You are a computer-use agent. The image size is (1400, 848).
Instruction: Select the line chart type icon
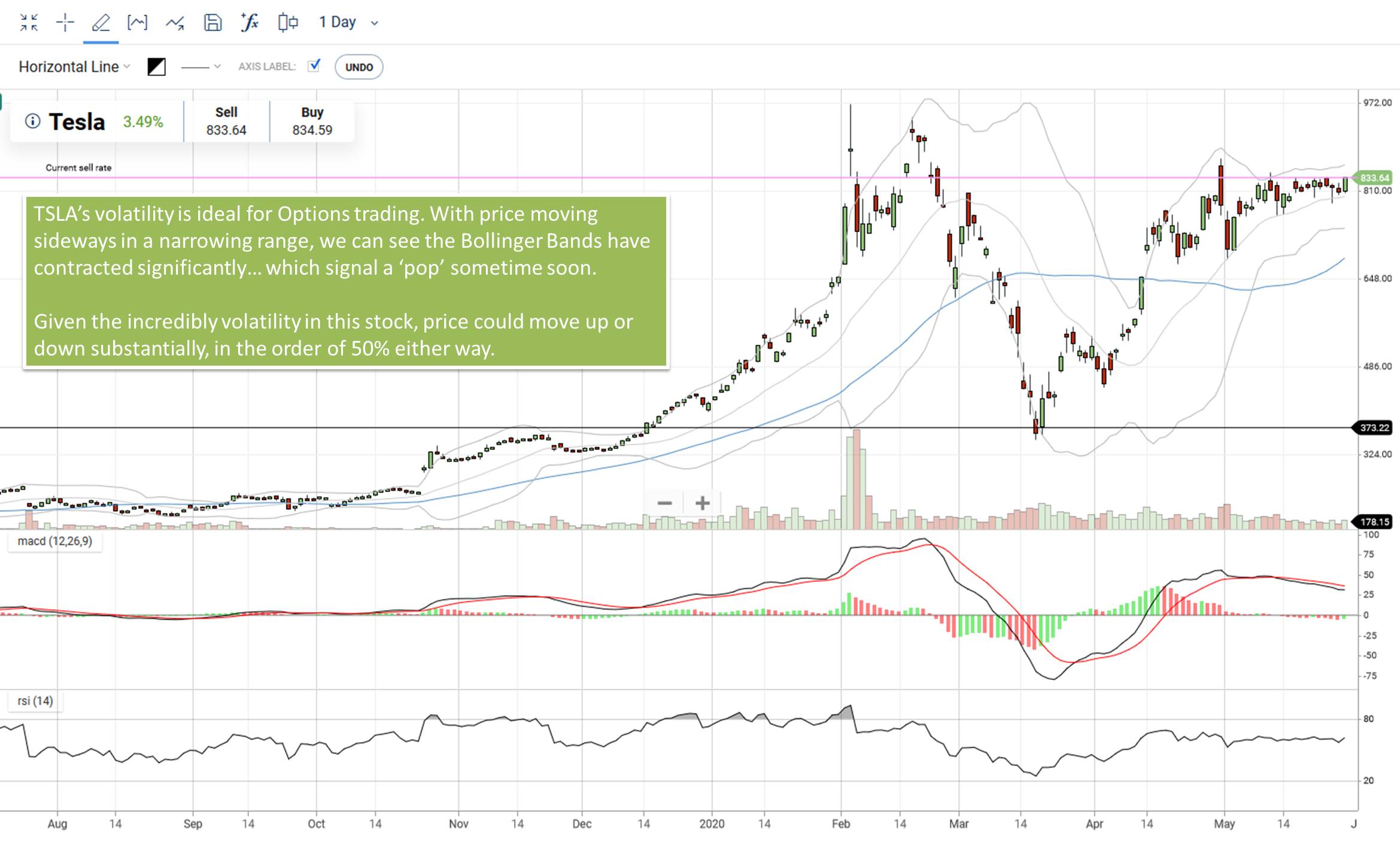point(175,22)
